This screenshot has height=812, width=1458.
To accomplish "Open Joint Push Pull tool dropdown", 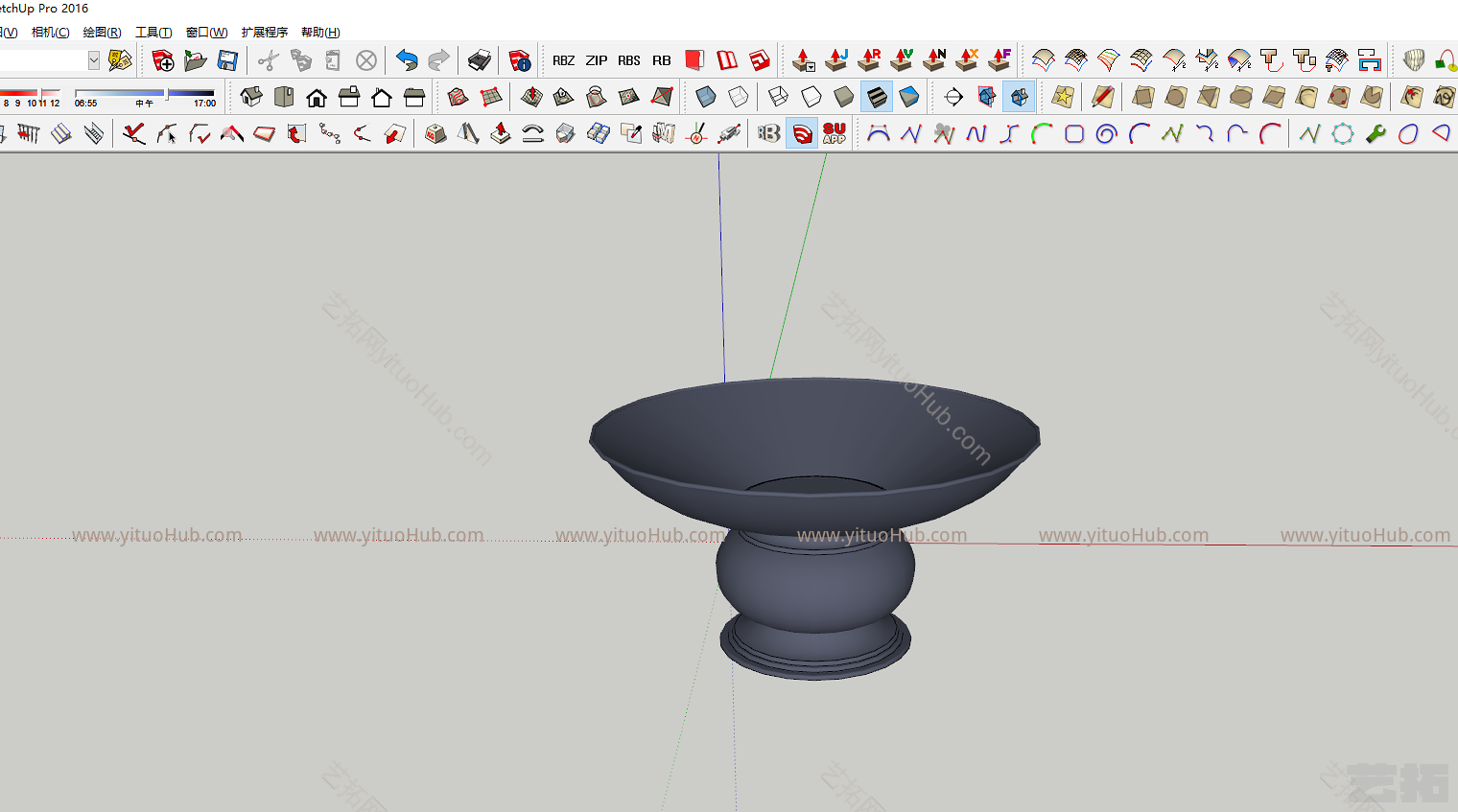I will [804, 60].
